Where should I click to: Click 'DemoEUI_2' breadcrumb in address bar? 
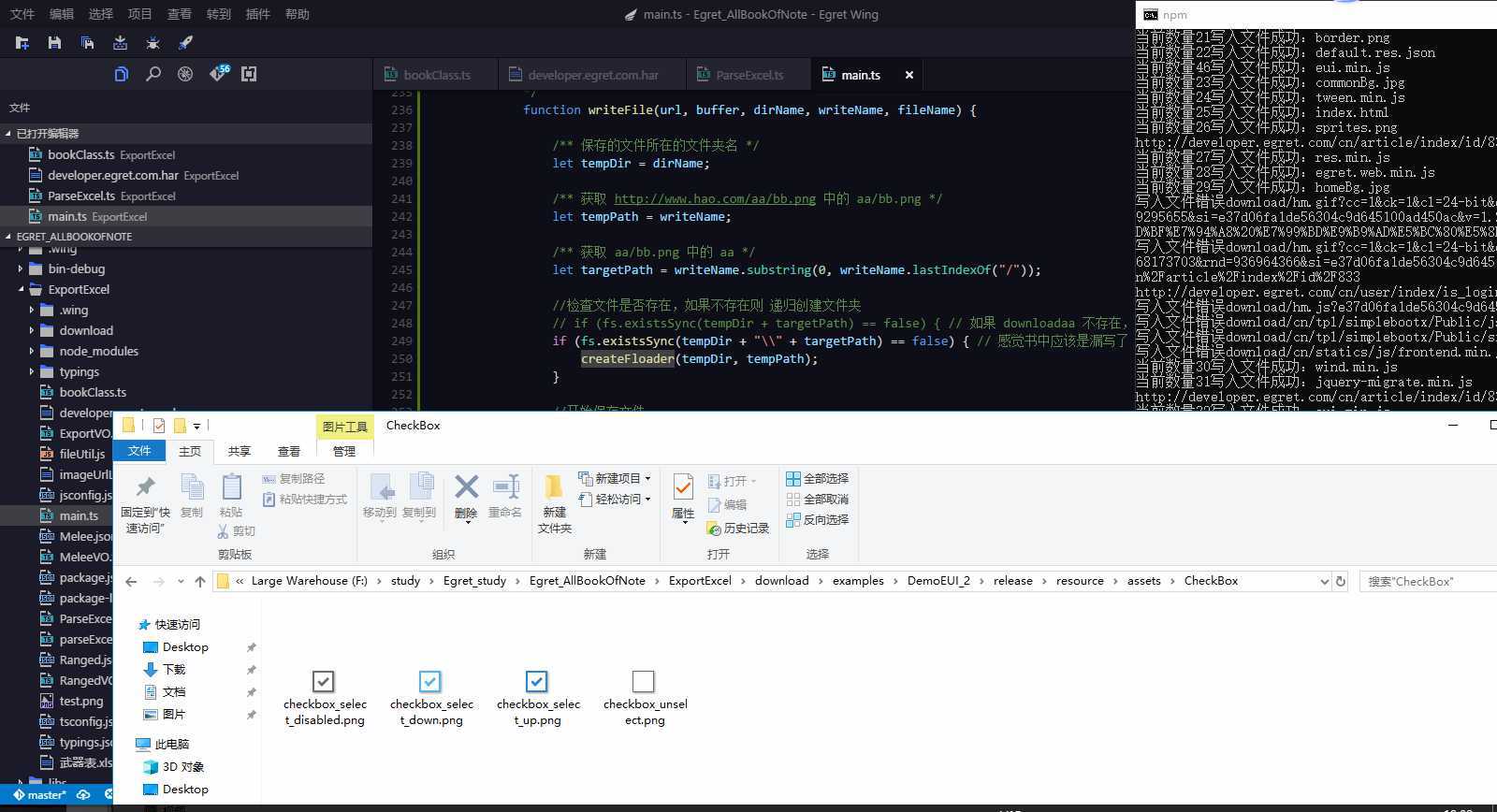coord(938,581)
